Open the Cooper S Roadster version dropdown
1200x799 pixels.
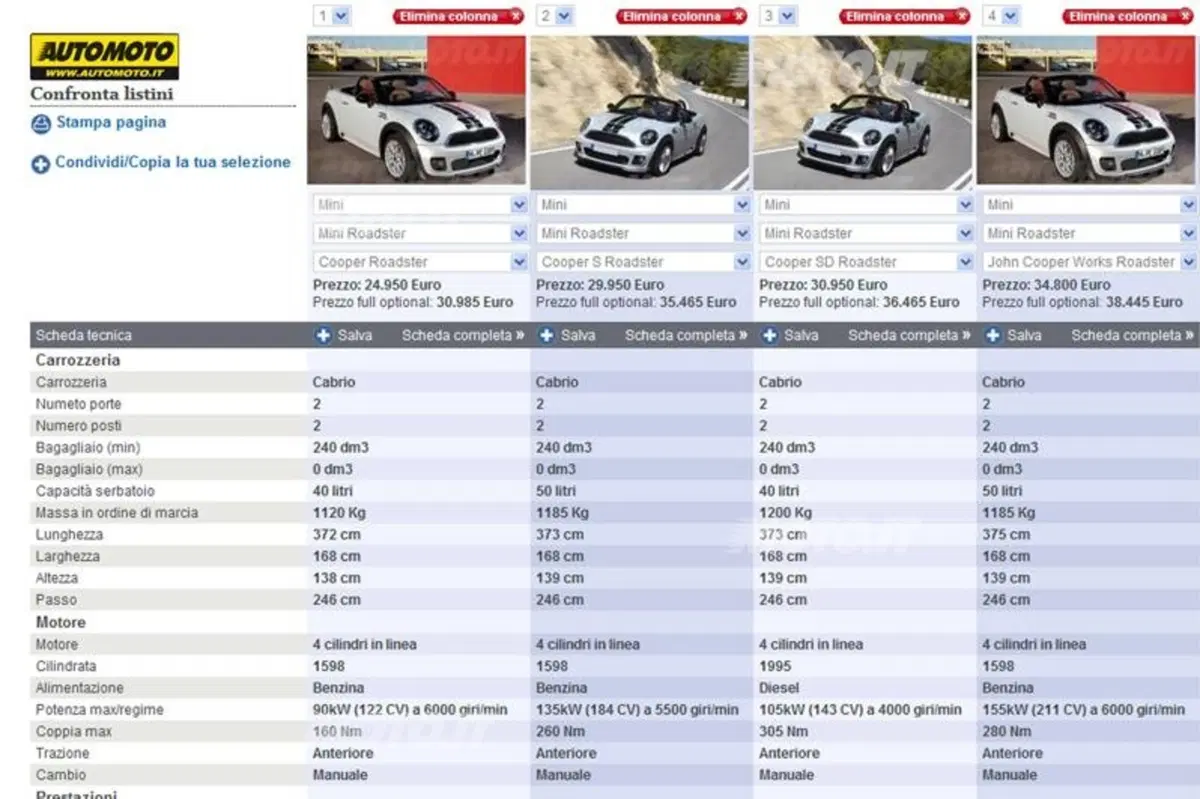tap(643, 262)
